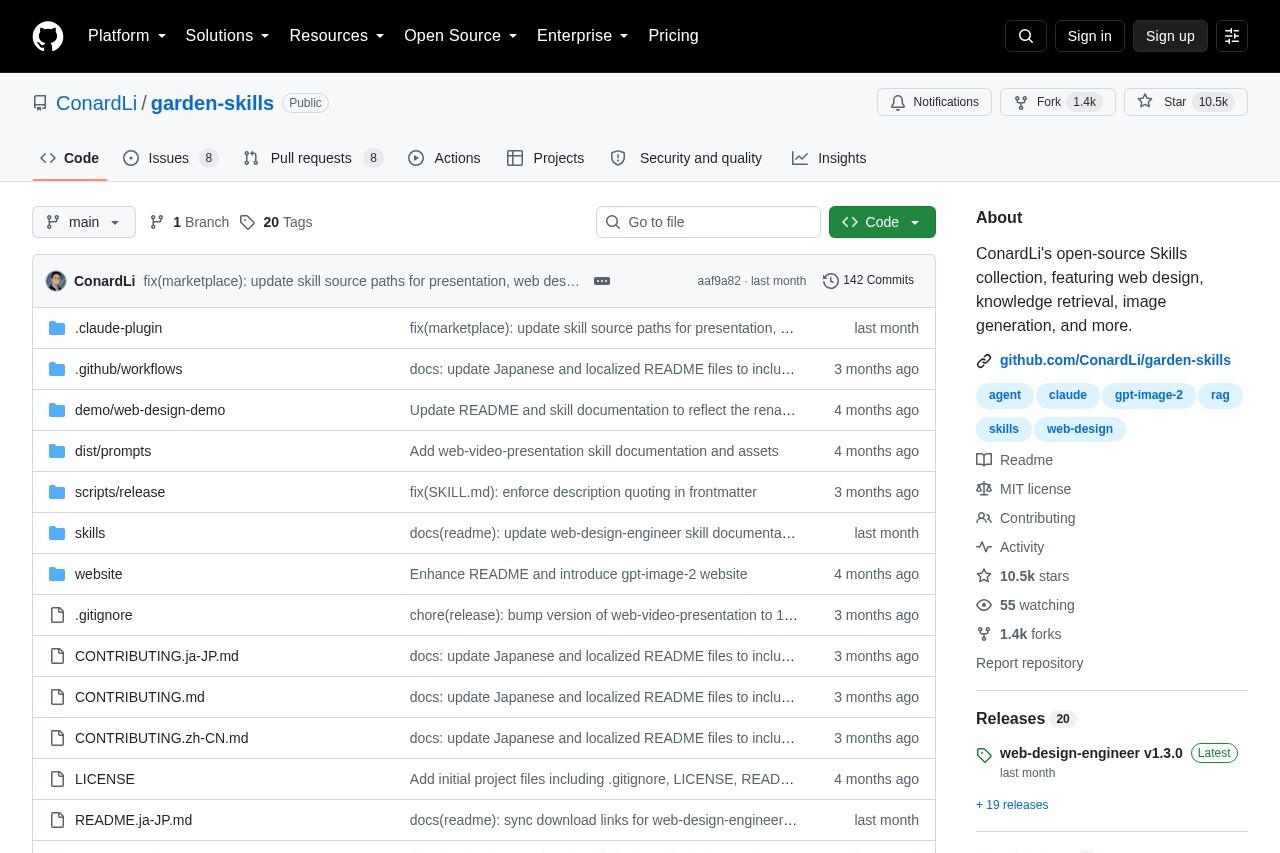Open the + 19 releases link
Viewport: 1280px width, 853px height.
tap(1012, 805)
